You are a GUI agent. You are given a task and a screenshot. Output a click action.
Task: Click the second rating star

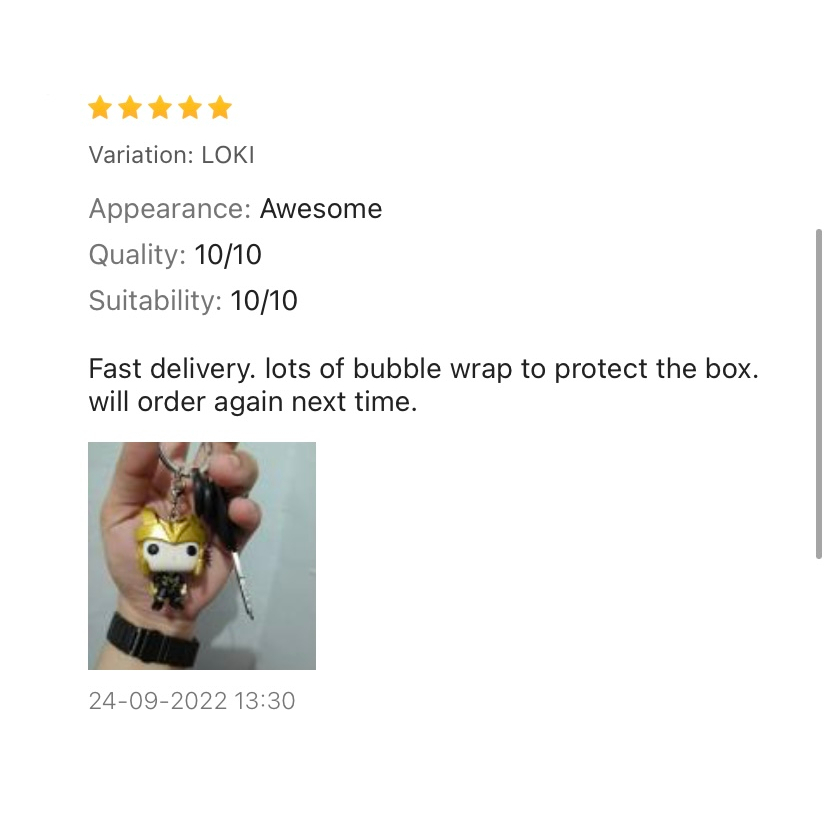(130, 107)
